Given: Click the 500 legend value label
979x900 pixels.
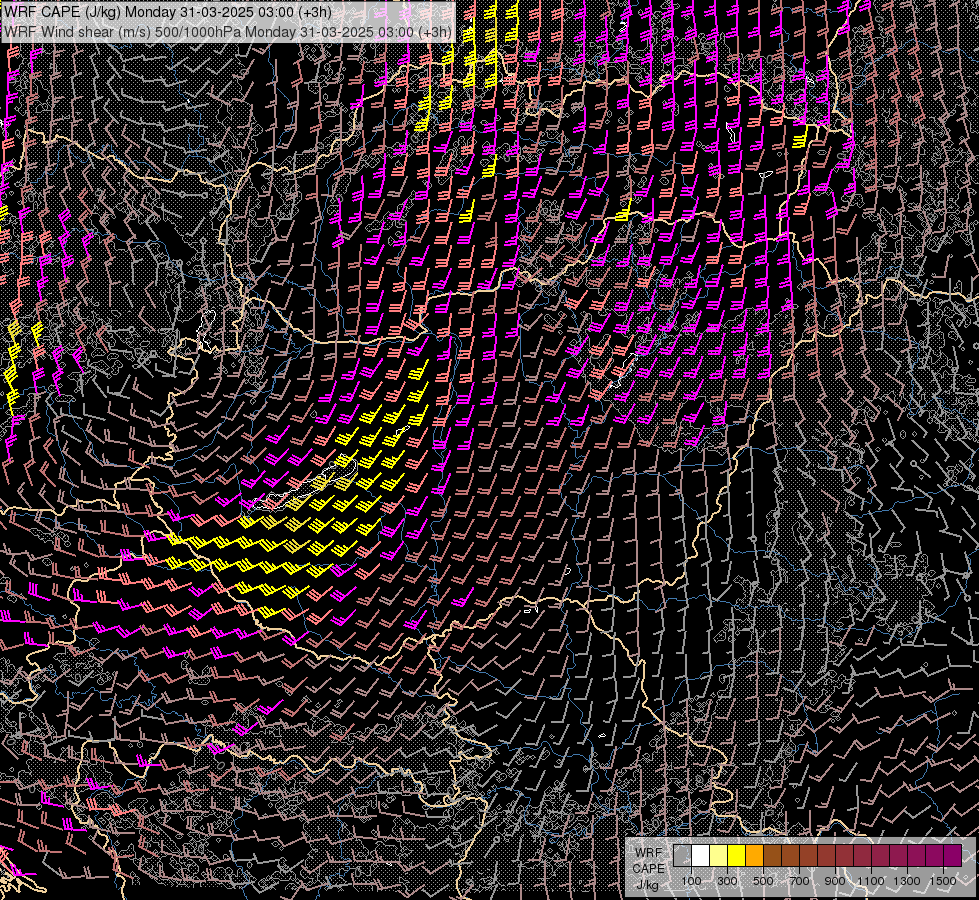Looking at the screenshot, I should [763, 881].
